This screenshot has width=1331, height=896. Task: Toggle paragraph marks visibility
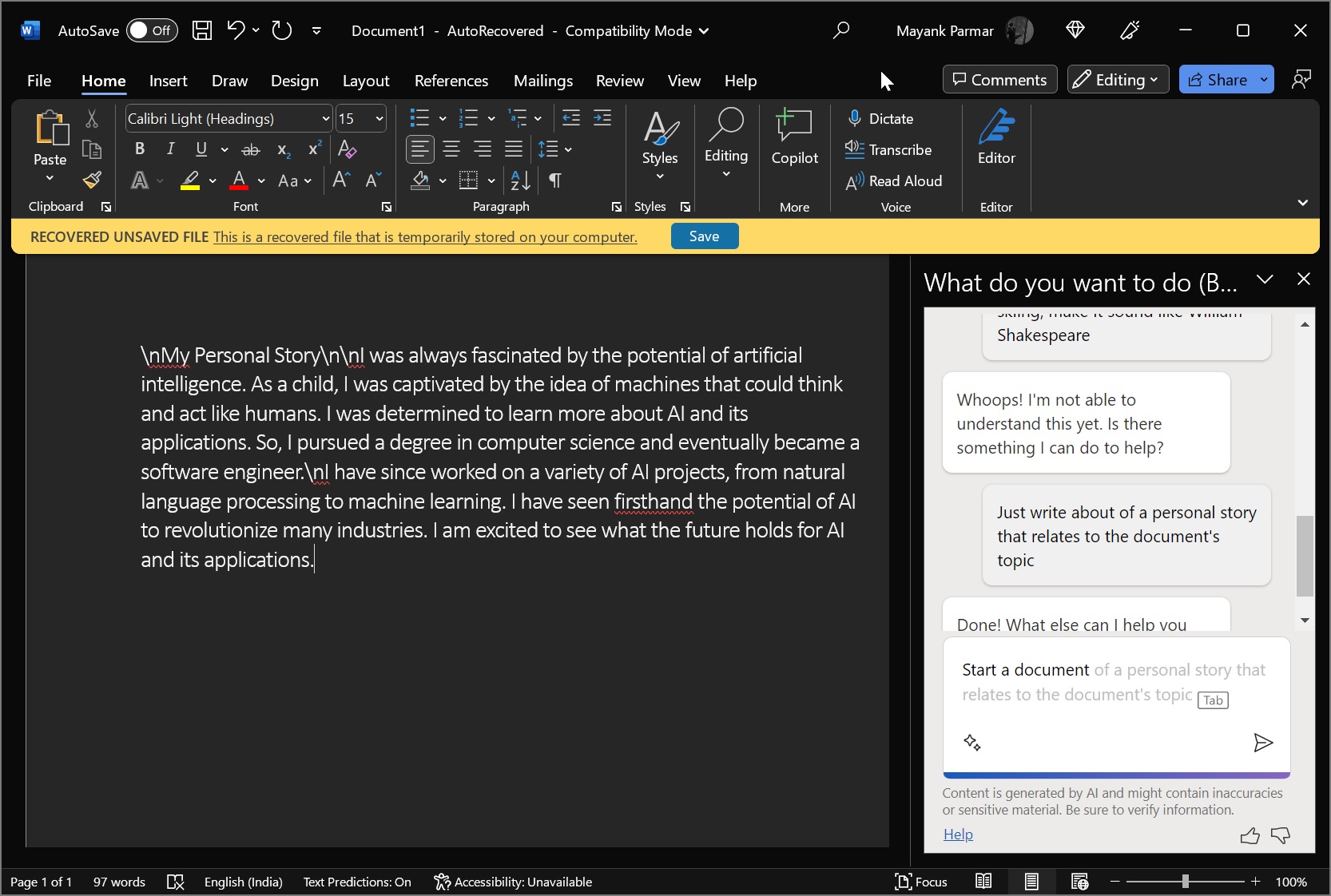coord(554,180)
